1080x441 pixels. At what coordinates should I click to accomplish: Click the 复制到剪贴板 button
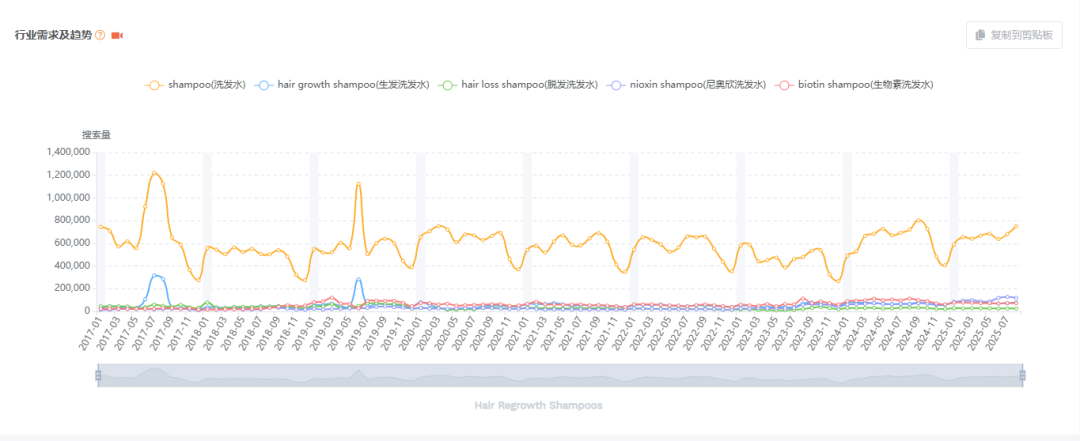click(1014, 35)
